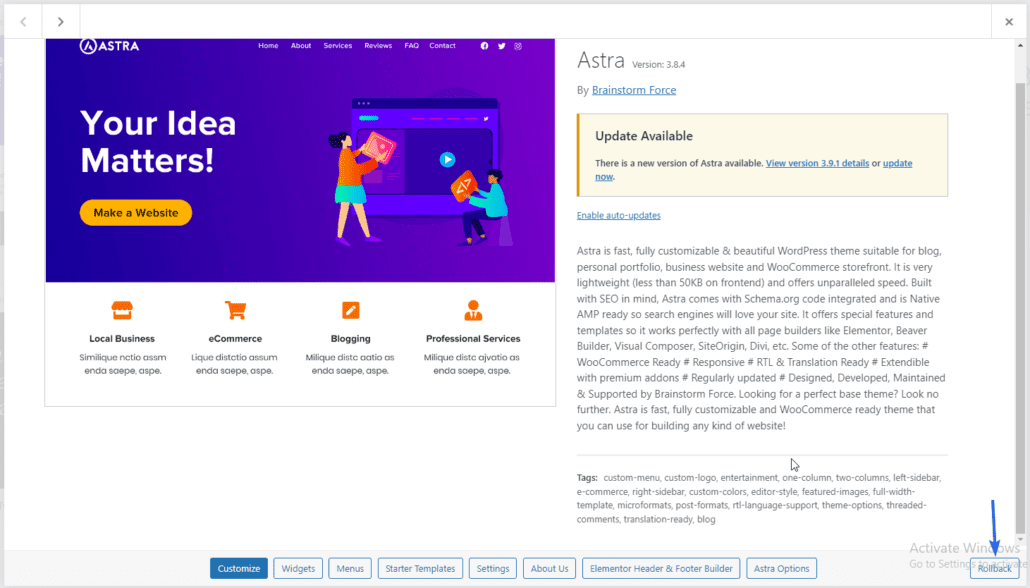Click the Astra theme title text
This screenshot has width=1030, height=588.
click(x=601, y=60)
